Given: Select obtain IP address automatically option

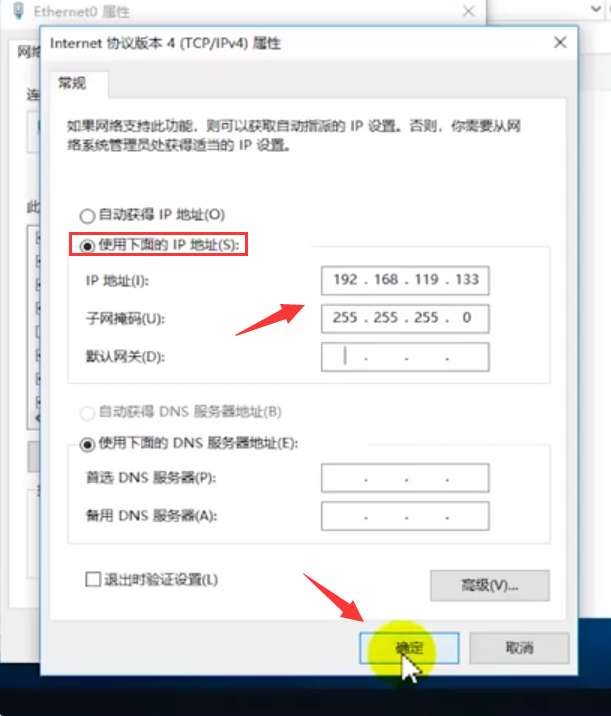Looking at the screenshot, I should (87, 216).
